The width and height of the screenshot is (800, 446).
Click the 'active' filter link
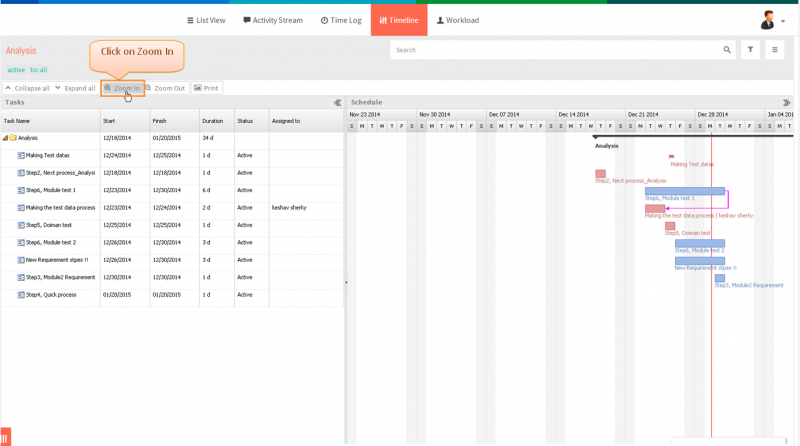point(16,70)
